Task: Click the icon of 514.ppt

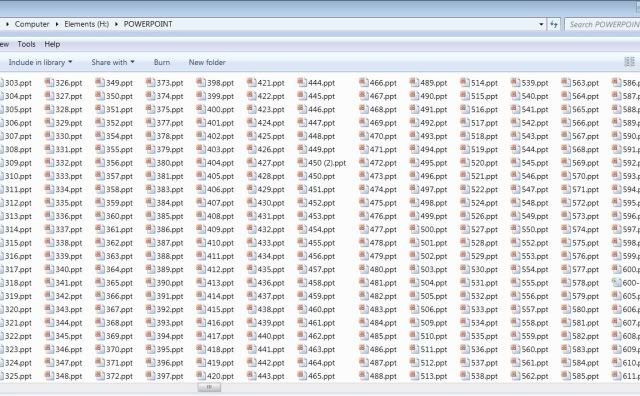Action: point(465,82)
